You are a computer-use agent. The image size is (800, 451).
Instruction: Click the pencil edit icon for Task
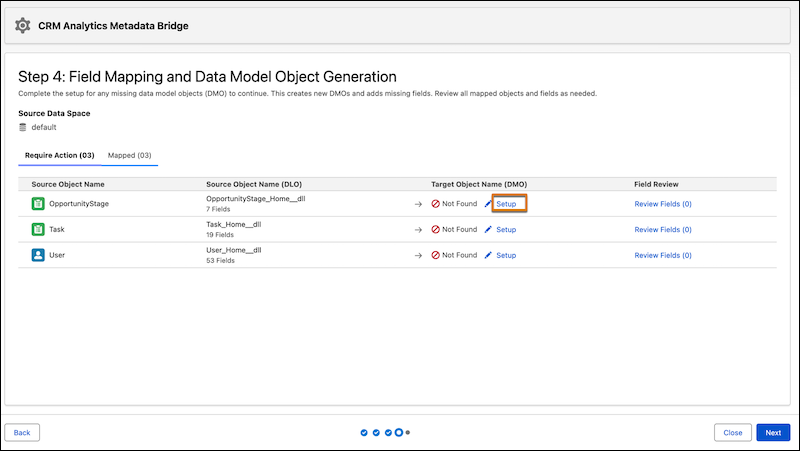point(488,229)
